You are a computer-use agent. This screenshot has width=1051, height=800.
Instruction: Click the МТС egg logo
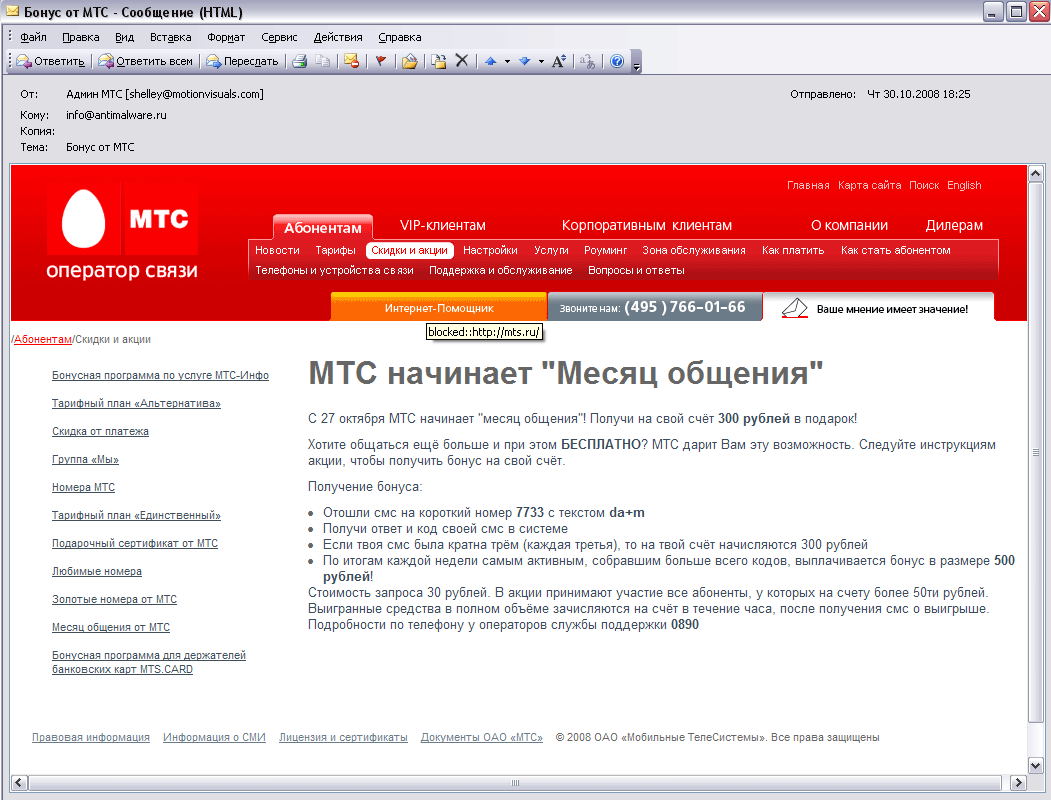point(84,218)
